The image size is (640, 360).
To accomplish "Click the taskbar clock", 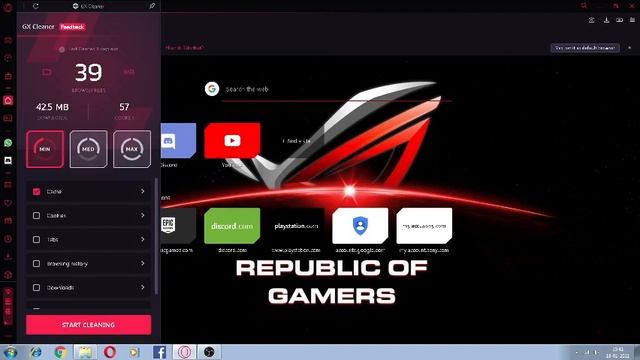I will [618, 352].
